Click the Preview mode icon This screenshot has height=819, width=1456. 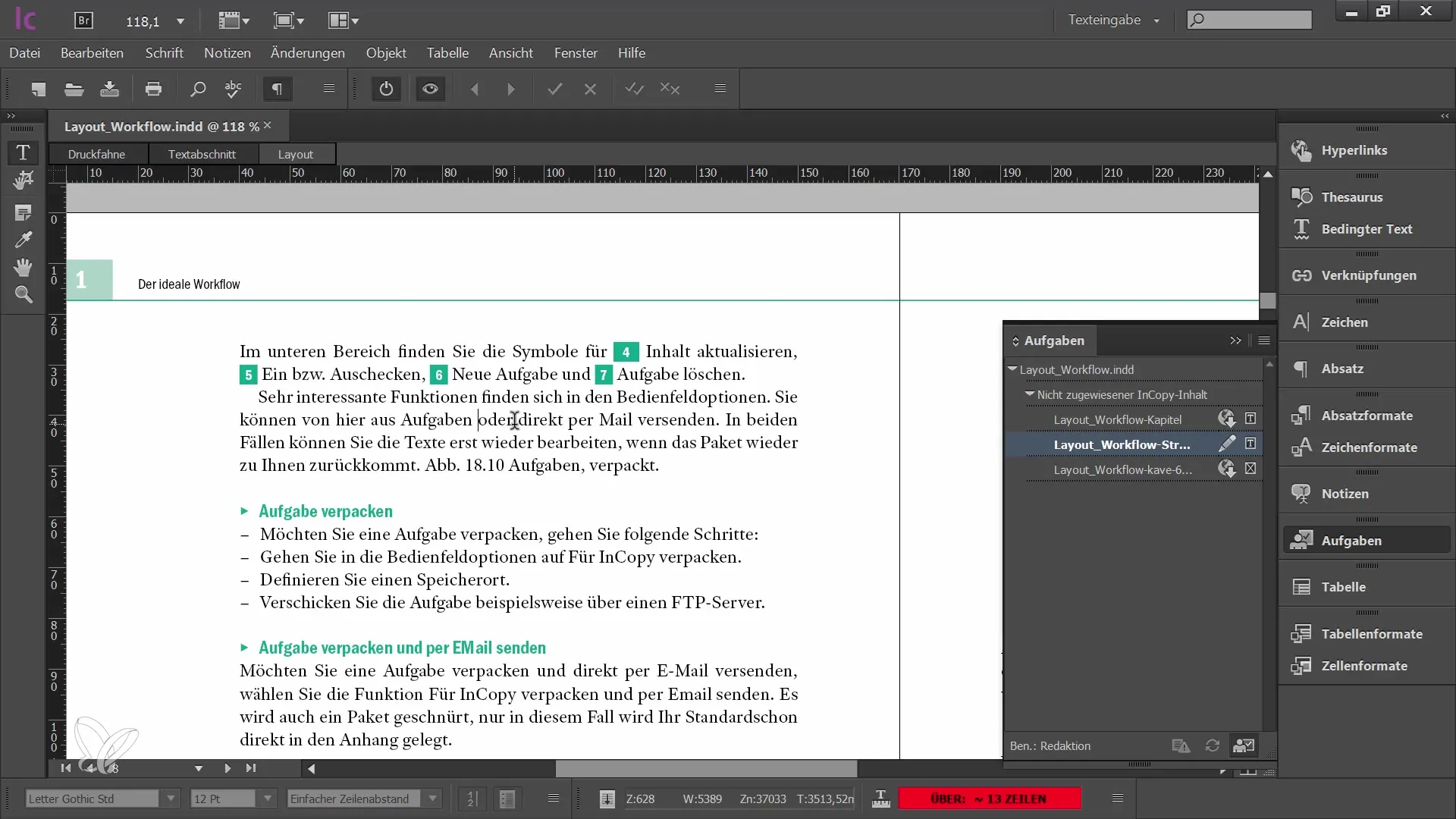[x=430, y=90]
